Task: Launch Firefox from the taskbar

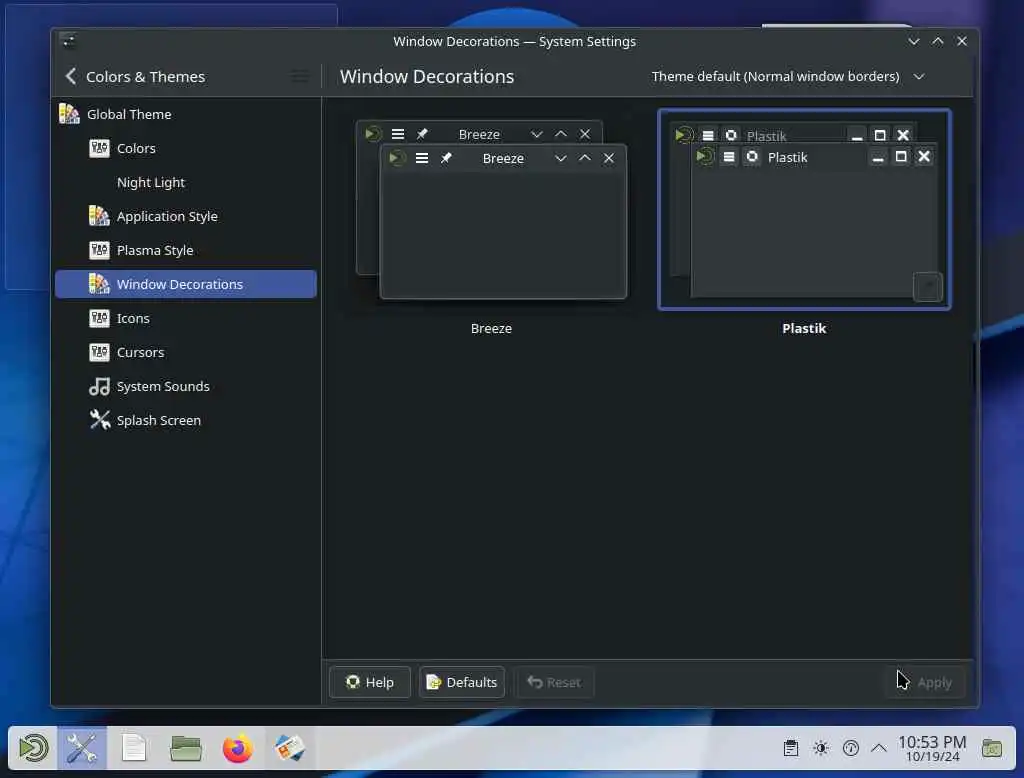Action: [x=238, y=748]
